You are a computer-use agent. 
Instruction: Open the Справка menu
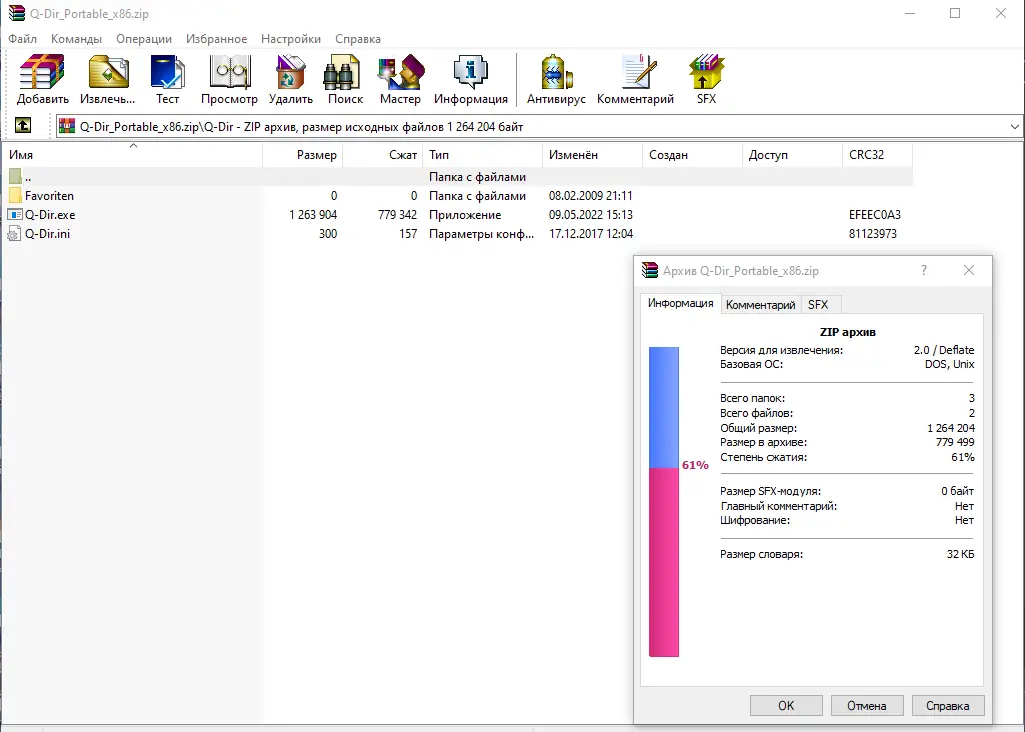(x=358, y=39)
